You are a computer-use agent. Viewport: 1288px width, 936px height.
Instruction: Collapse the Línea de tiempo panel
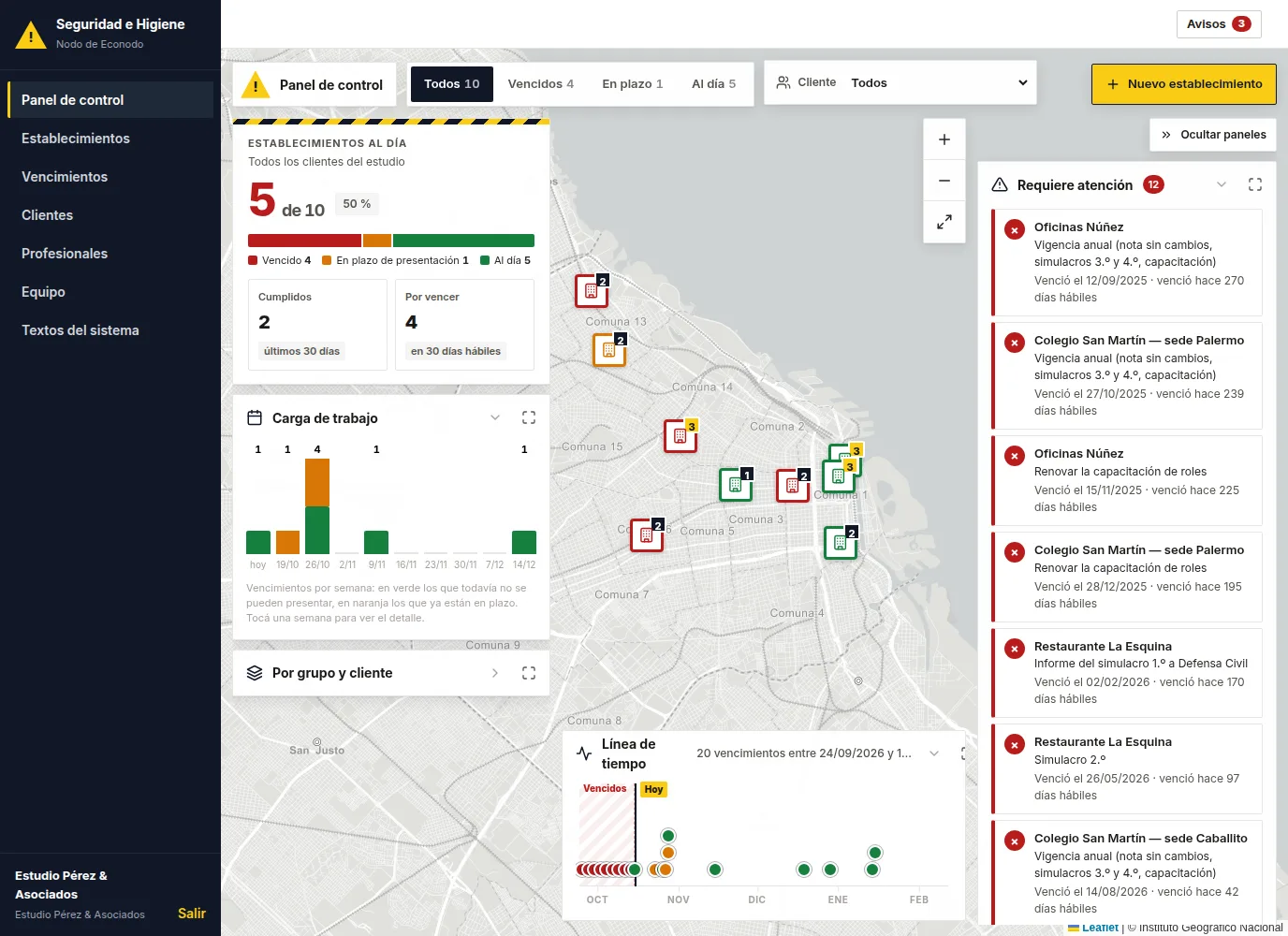934,753
